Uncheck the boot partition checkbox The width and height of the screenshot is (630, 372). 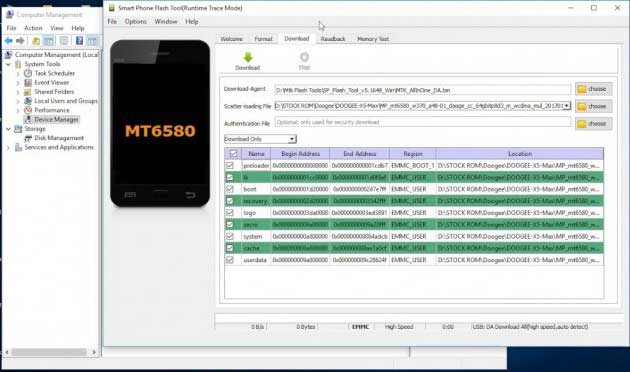pyautogui.click(x=230, y=189)
